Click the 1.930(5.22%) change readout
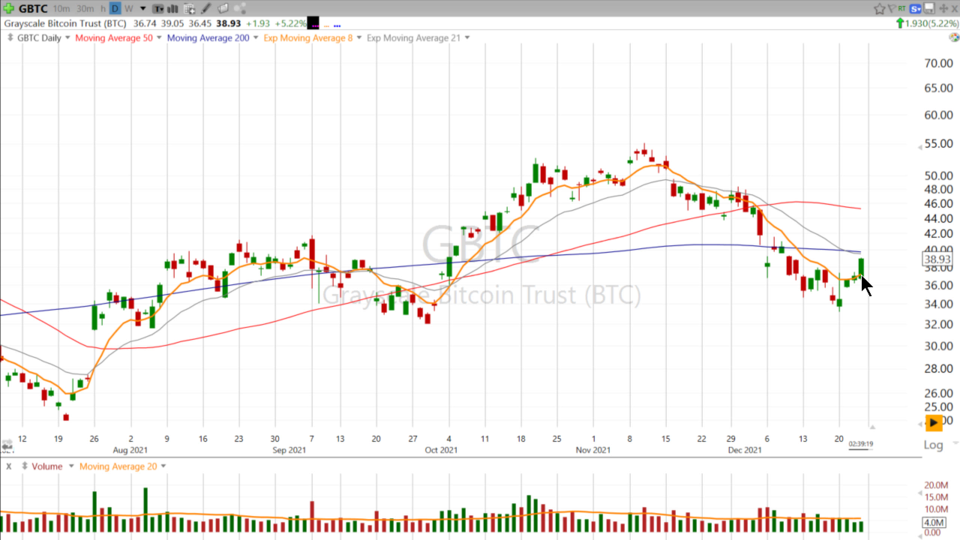 point(931,23)
